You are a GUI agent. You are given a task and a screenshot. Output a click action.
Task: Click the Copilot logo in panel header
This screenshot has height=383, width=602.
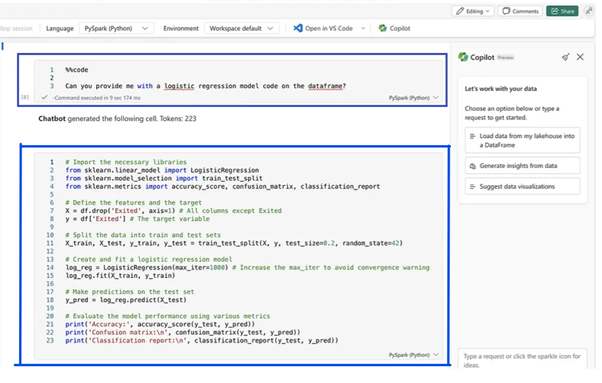(x=463, y=57)
